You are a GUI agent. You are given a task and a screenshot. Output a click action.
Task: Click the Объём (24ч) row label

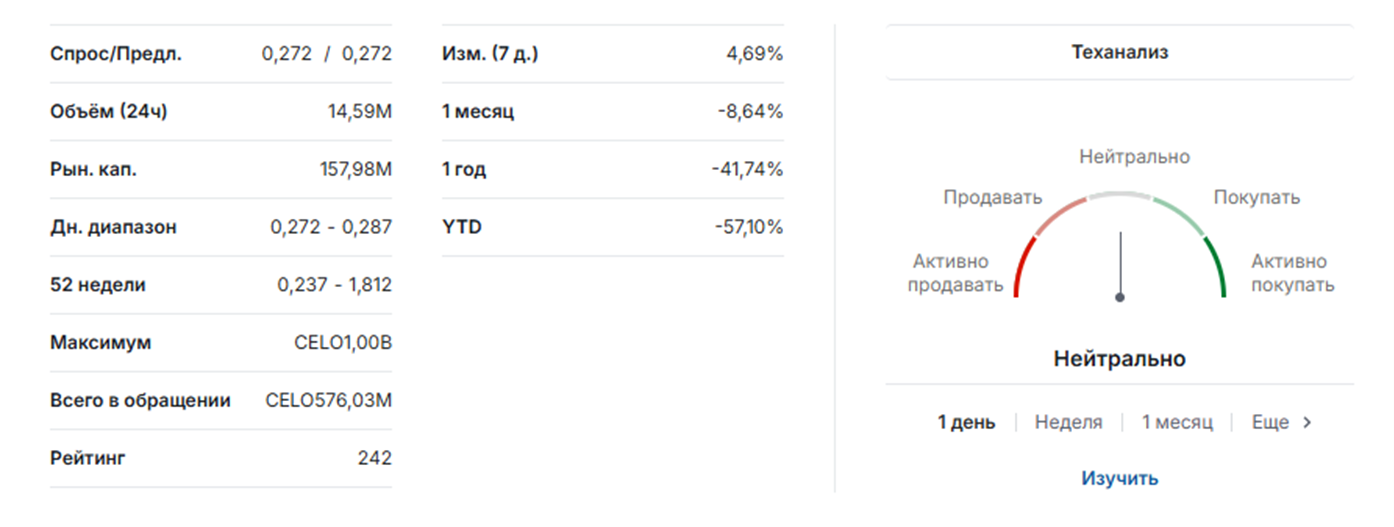click(x=108, y=111)
